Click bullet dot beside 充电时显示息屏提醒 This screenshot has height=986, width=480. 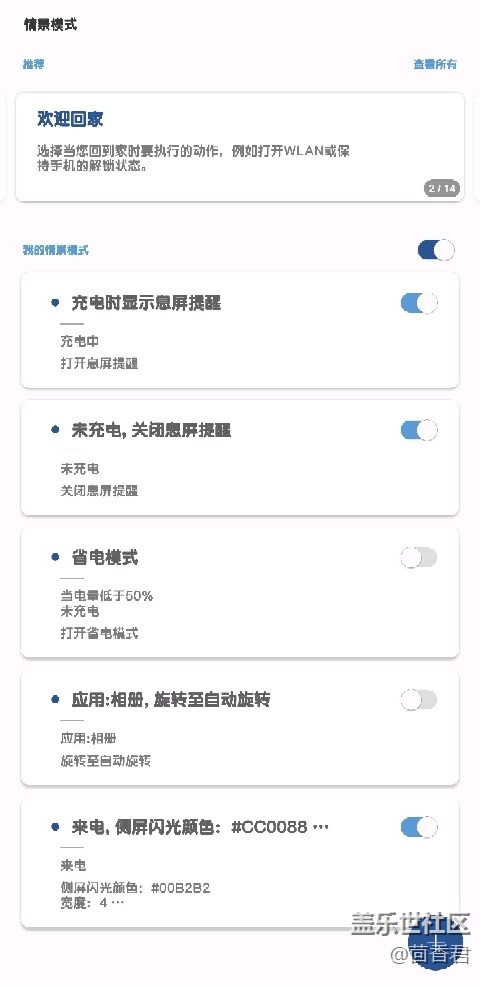pos(55,303)
